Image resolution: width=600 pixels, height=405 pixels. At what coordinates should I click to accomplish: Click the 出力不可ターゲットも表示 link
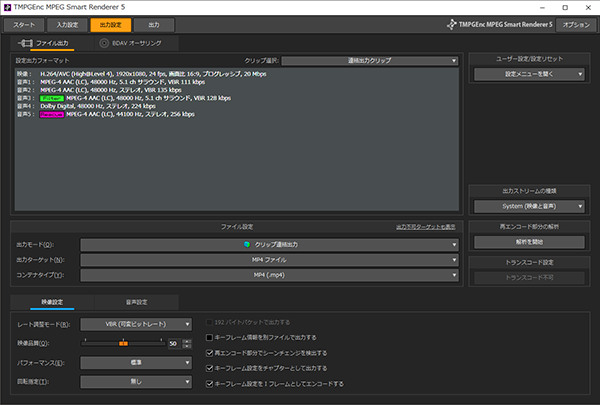coord(426,227)
